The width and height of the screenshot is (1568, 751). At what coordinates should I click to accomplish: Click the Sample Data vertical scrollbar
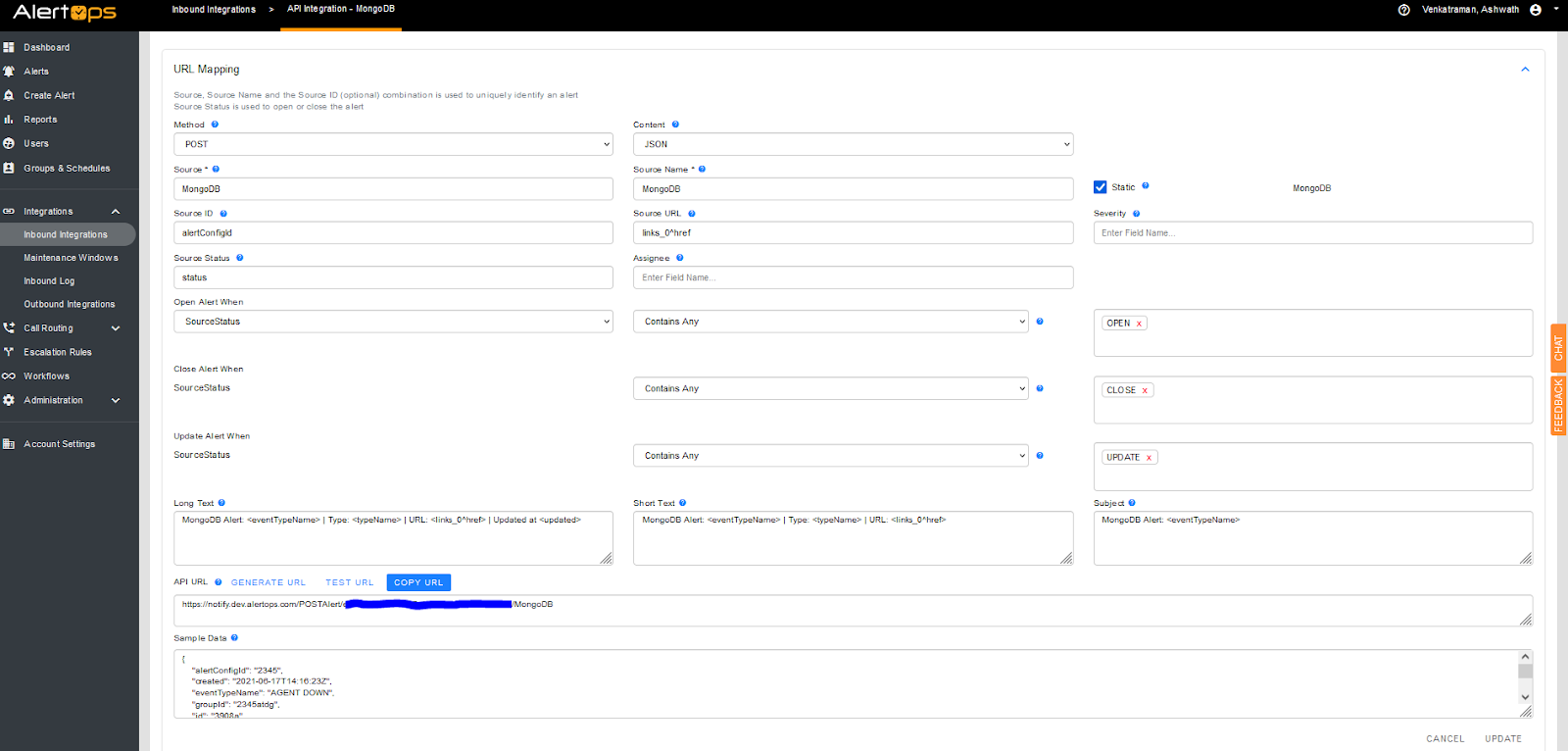click(x=1525, y=676)
